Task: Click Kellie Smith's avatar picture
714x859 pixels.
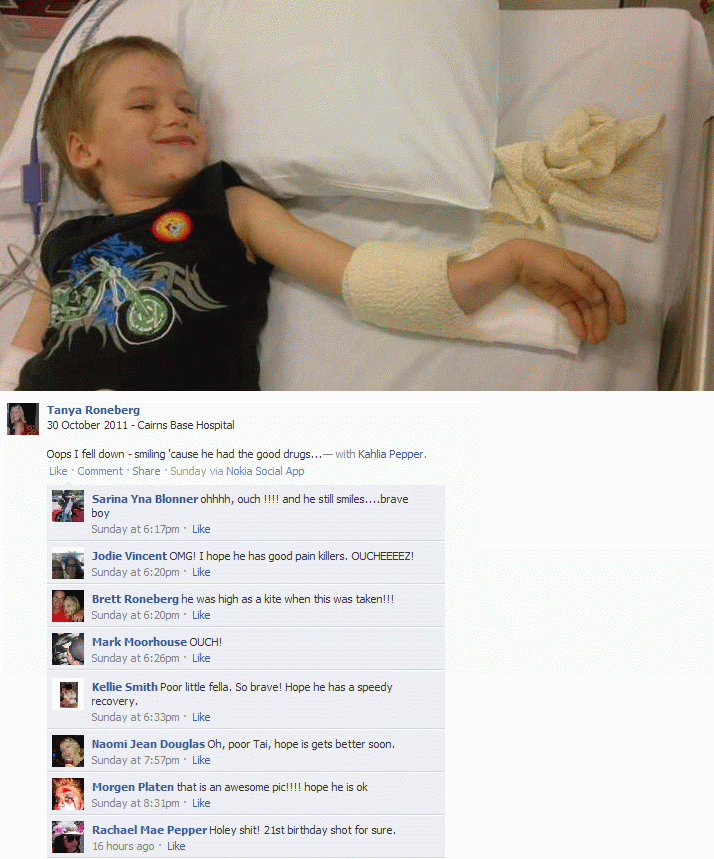Action: coord(68,694)
